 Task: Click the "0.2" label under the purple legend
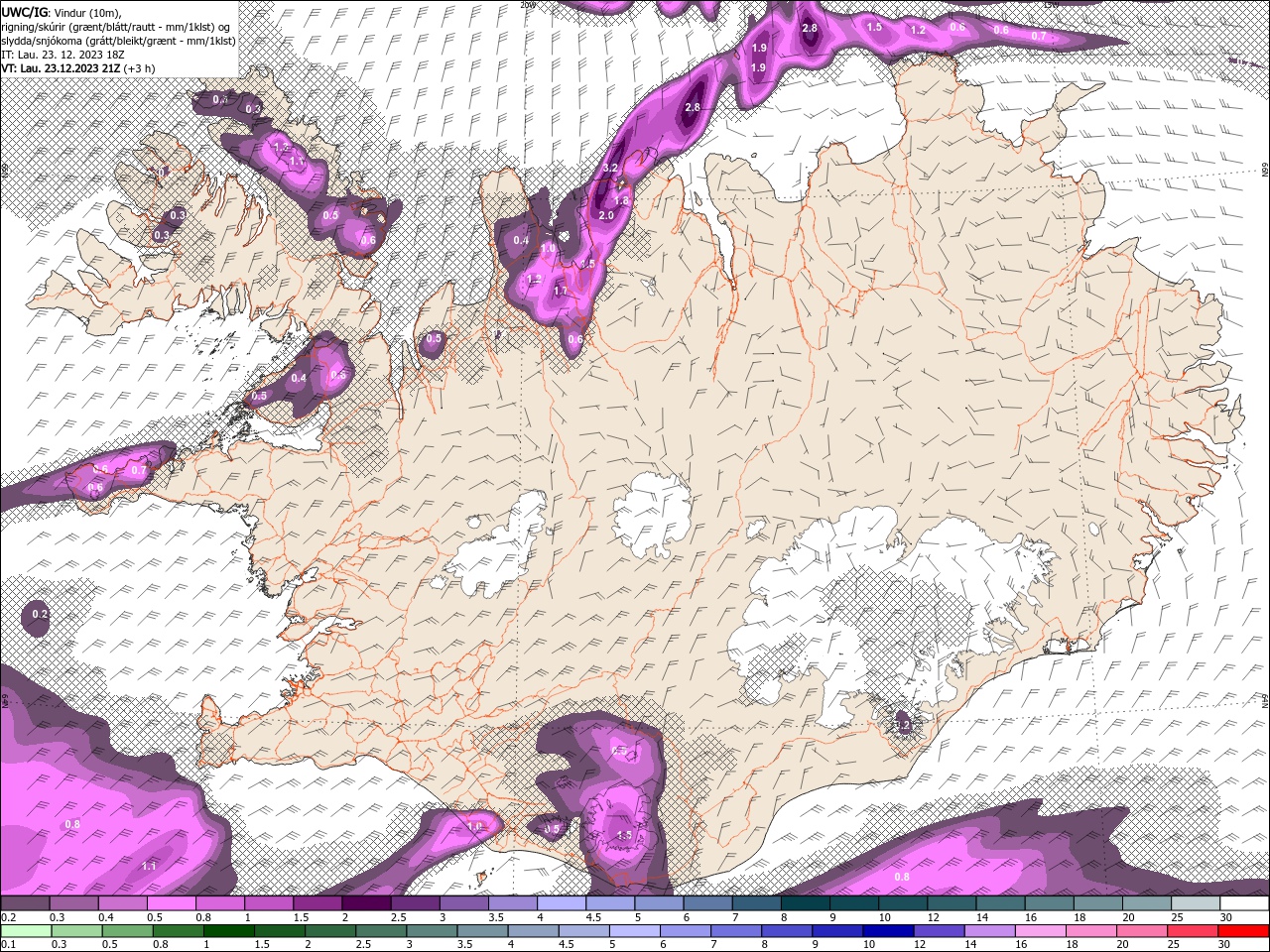point(8,917)
